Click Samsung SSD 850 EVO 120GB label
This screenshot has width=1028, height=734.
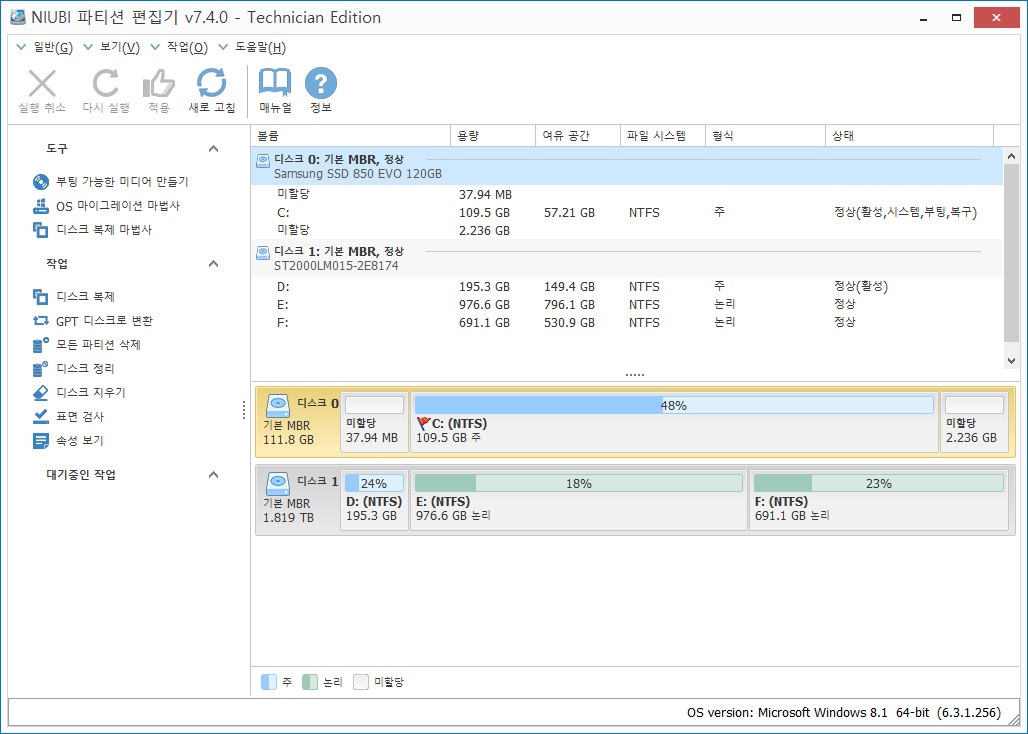tap(358, 174)
